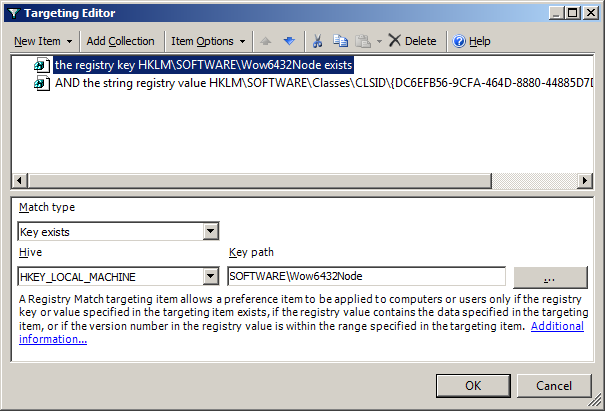Delete the selected targeting item
The width and height of the screenshot is (605, 411).
tap(412, 41)
